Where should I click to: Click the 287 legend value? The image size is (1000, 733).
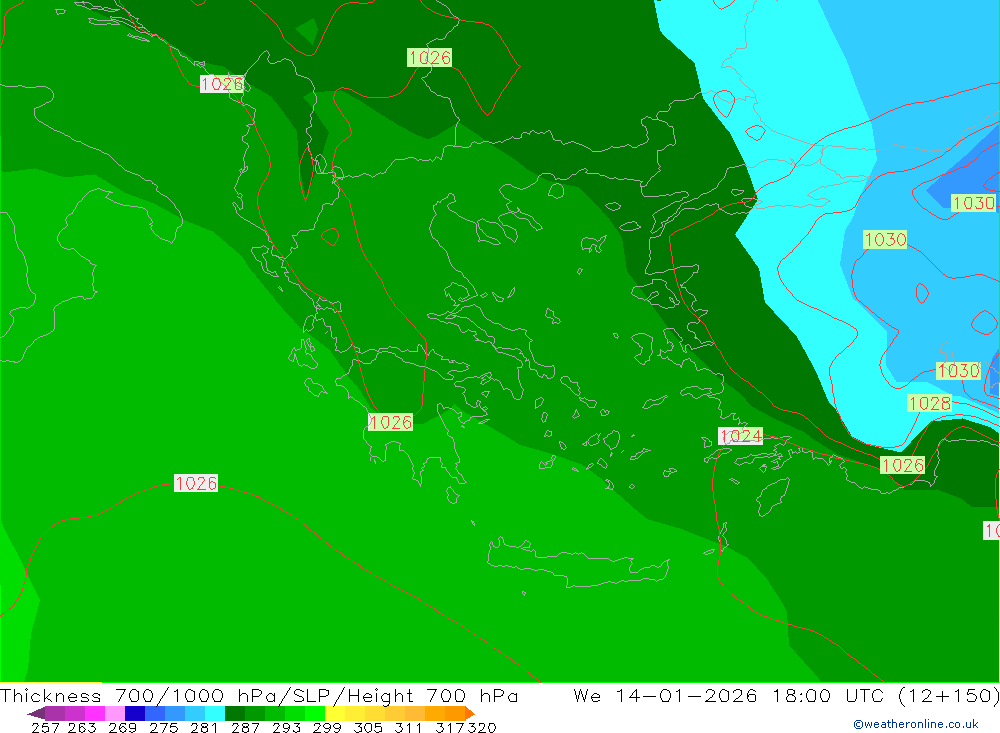(245, 727)
